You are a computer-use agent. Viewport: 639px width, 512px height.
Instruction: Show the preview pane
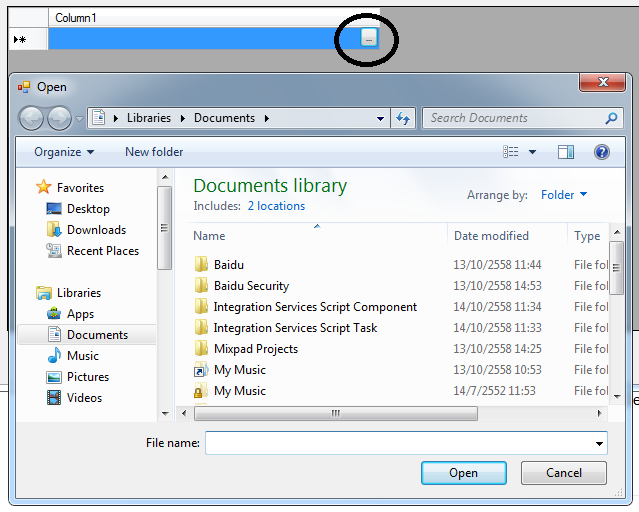pos(566,152)
